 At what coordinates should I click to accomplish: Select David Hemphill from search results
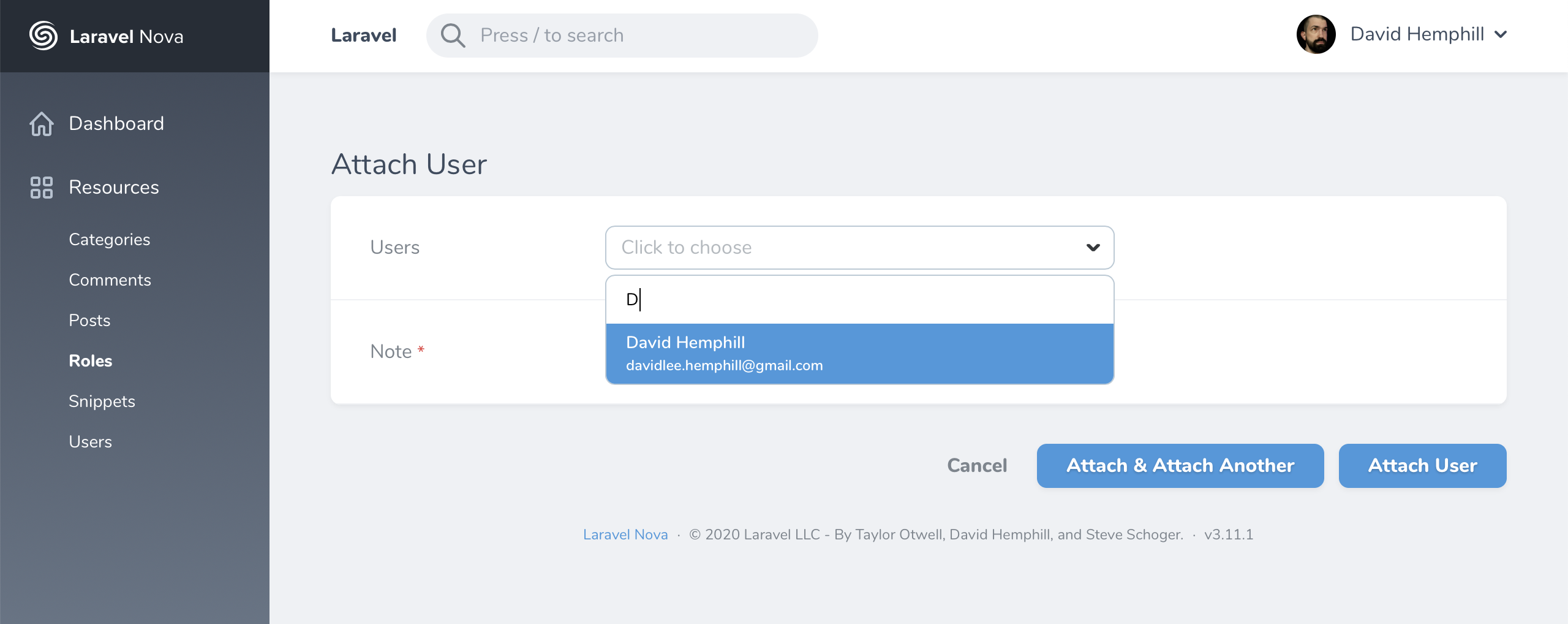[x=859, y=352]
